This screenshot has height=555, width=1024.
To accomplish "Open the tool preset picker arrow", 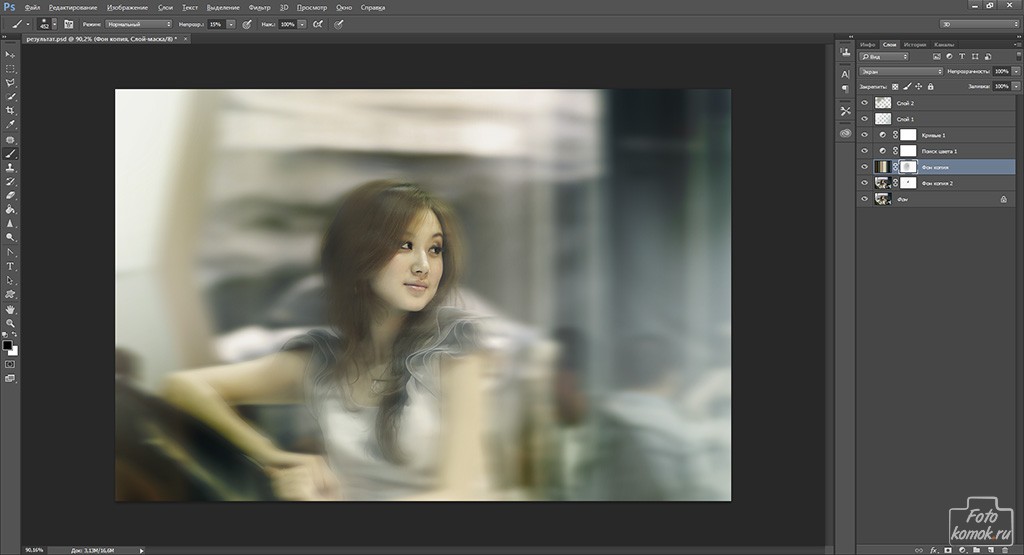I will pyautogui.click(x=27, y=24).
